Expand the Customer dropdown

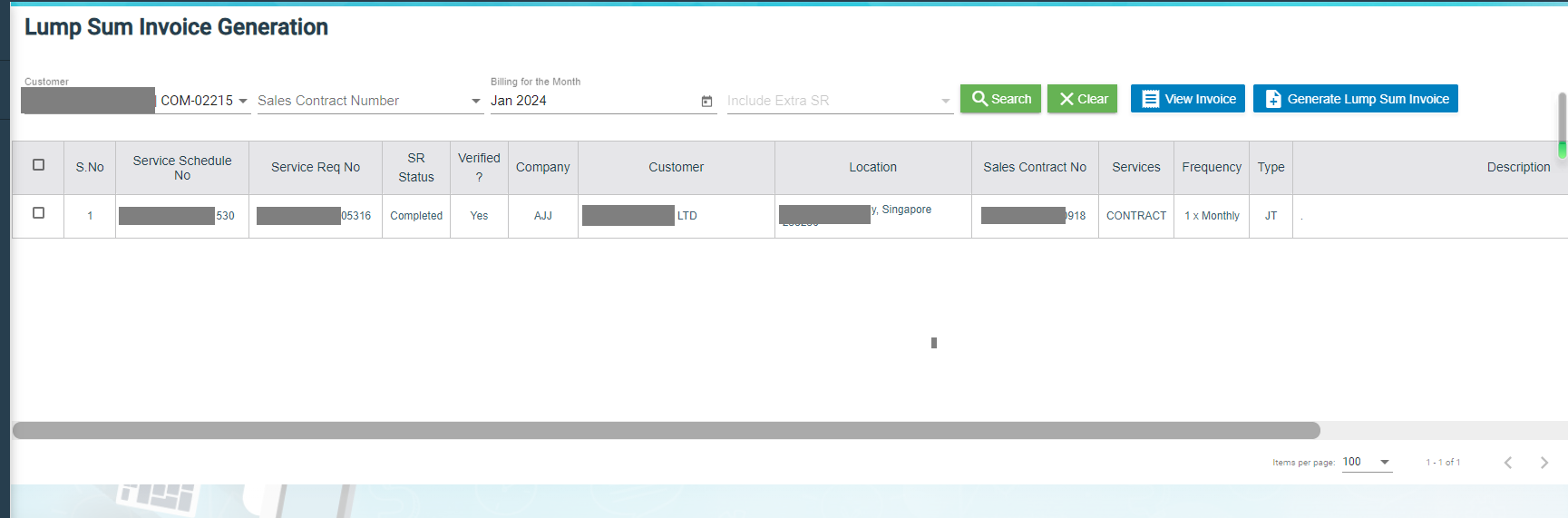coord(243,102)
